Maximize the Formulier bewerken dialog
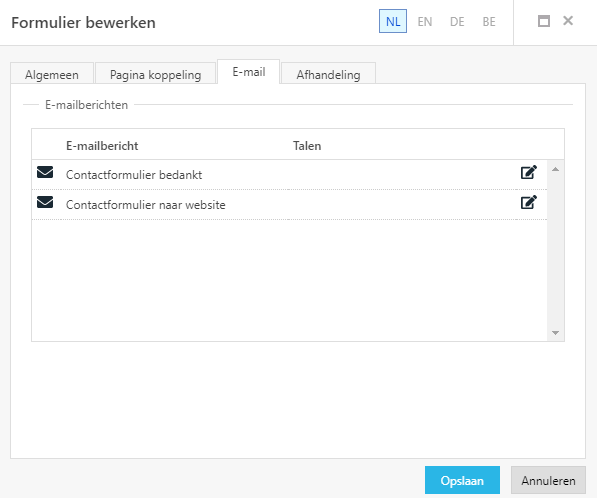This screenshot has width=597, height=498. 544,21
